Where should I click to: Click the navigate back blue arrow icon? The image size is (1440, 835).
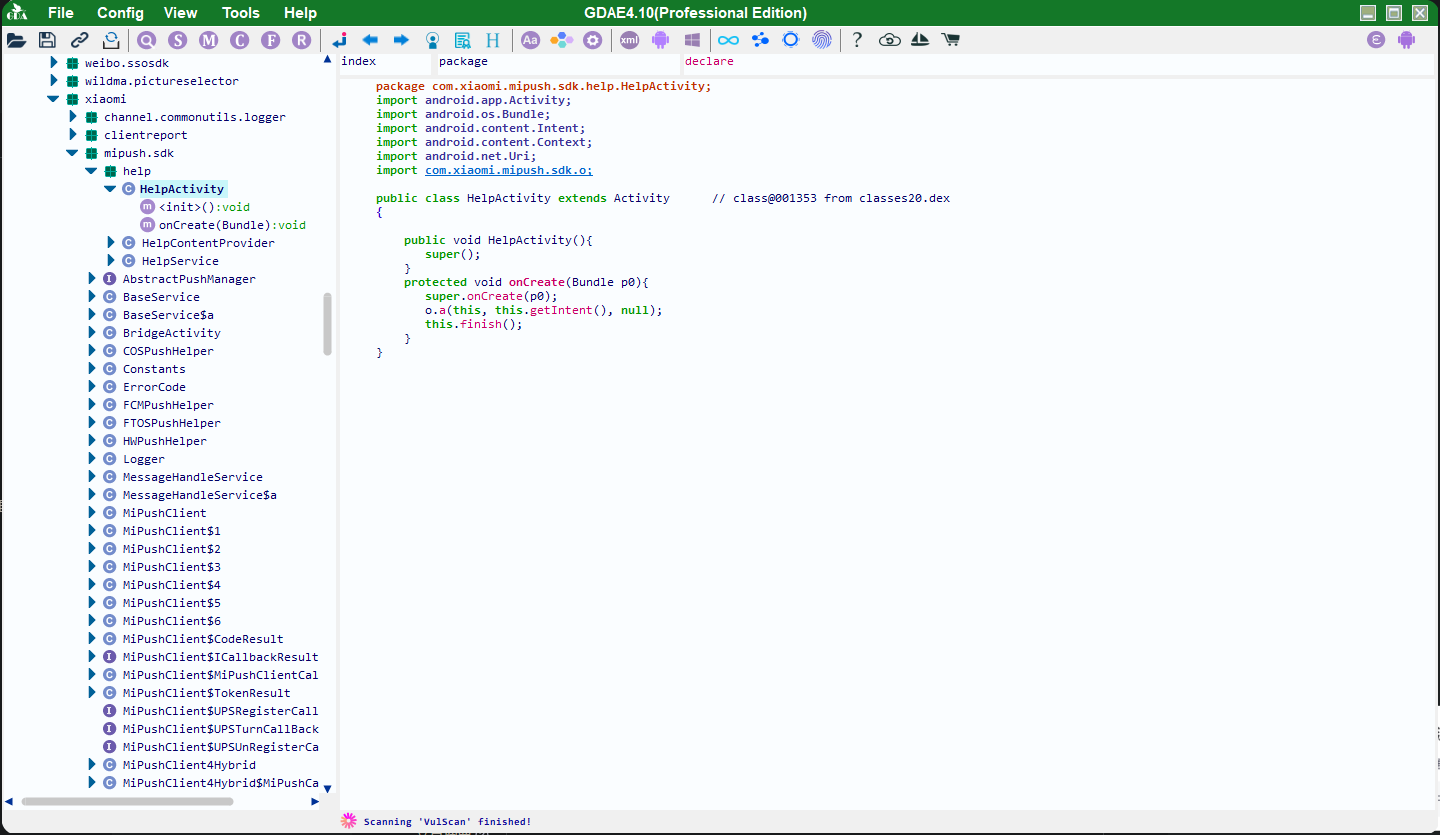[370, 40]
